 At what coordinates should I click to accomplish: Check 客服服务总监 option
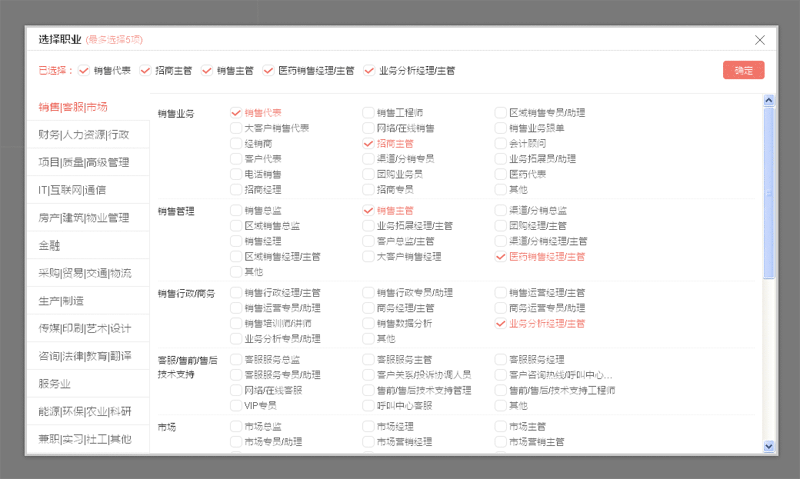236,360
